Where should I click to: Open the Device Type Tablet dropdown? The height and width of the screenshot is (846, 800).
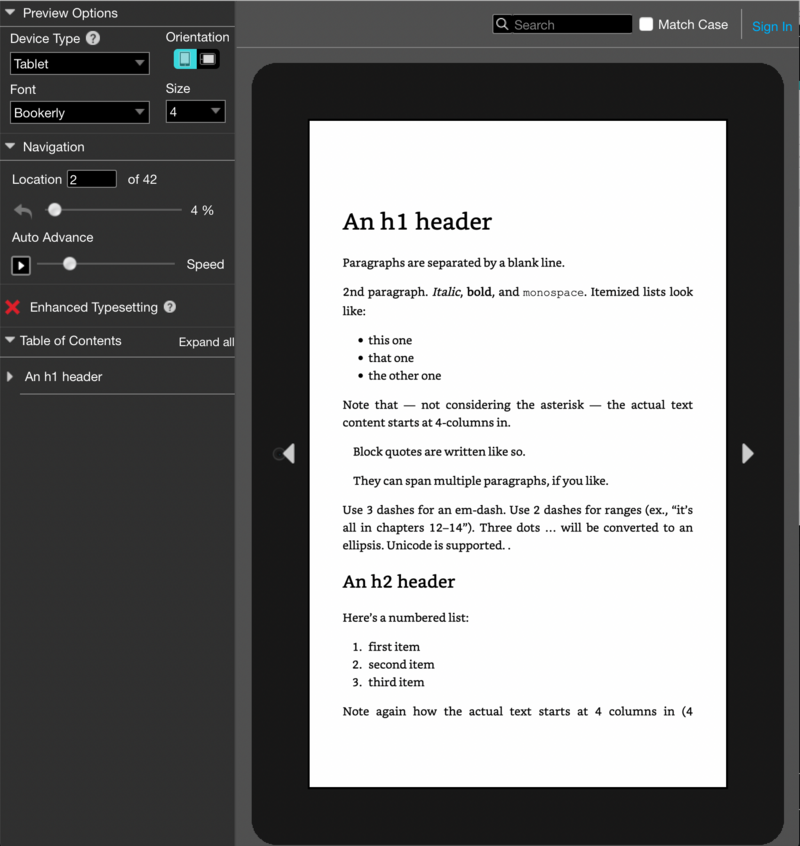point(80,64)
